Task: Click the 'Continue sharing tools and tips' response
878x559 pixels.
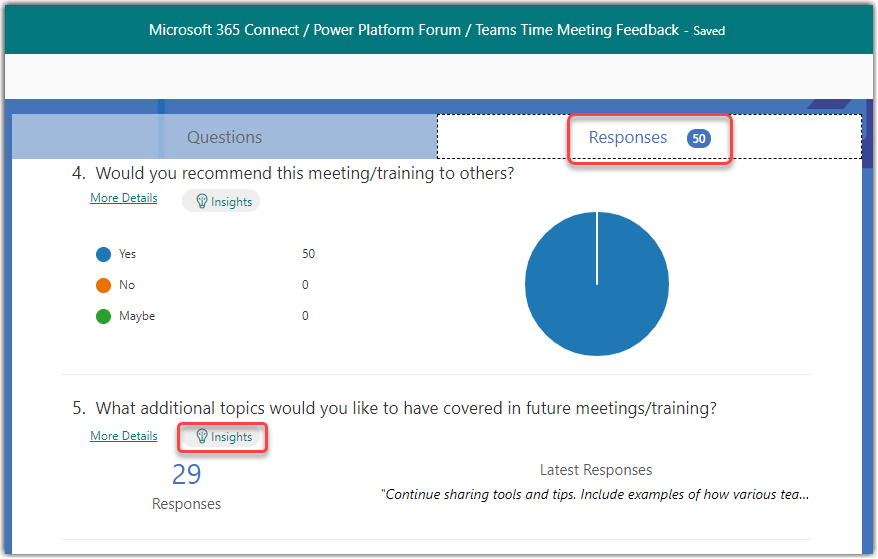Action: click(595, 494)
